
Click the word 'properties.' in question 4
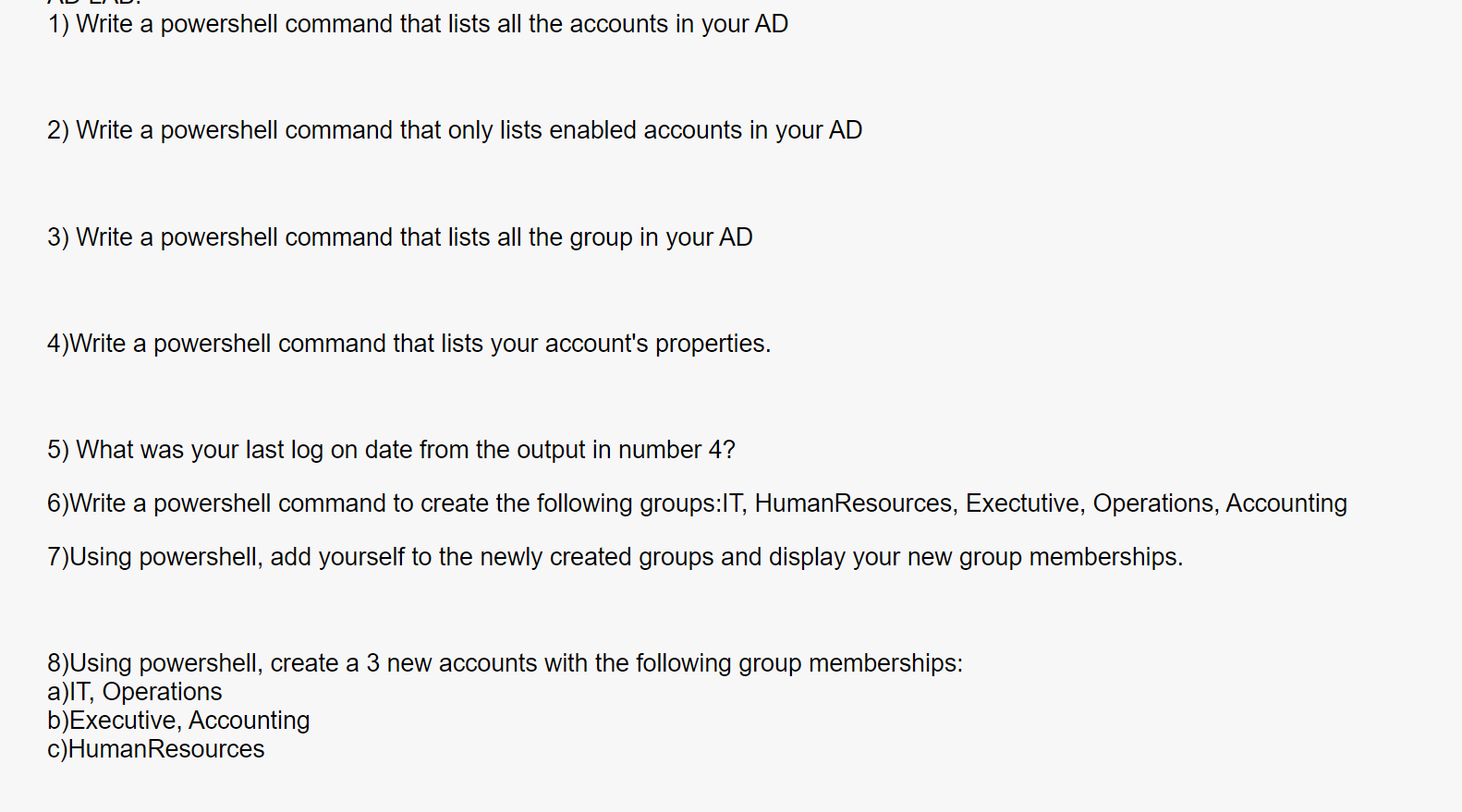713,345
